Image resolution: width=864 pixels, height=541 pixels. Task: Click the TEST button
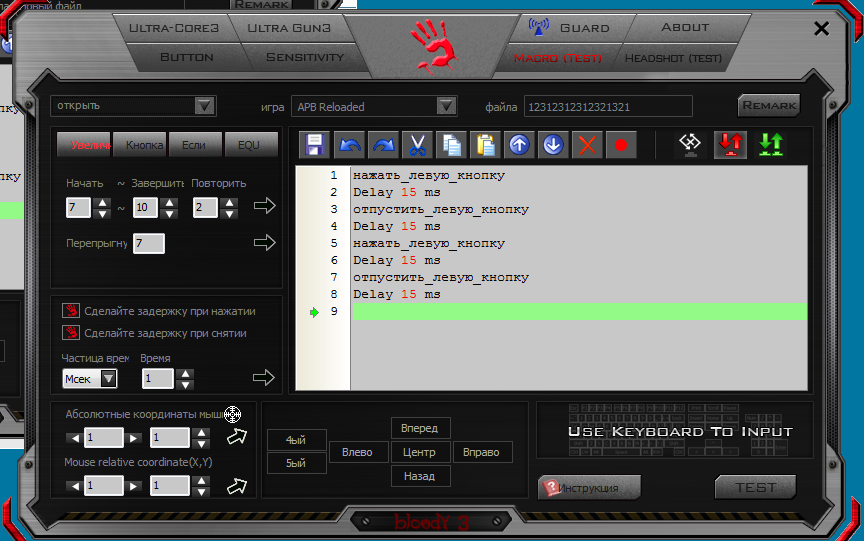[x=755, y=488]
